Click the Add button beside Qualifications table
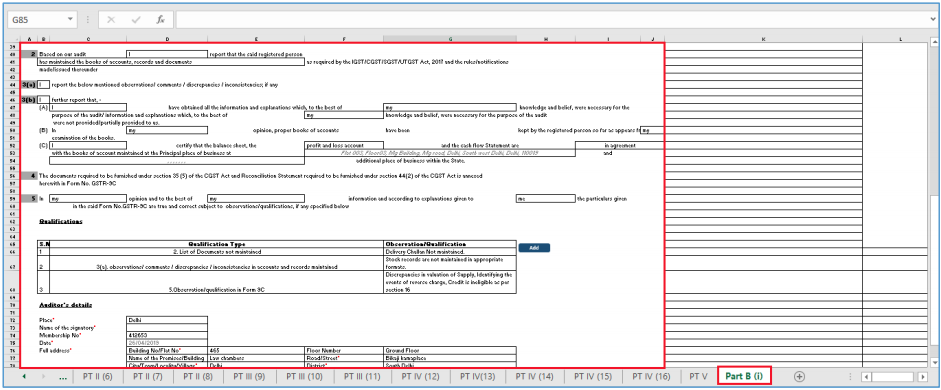Image resolution: width=941 pixels, height=390 pixels. coord(534,247)
